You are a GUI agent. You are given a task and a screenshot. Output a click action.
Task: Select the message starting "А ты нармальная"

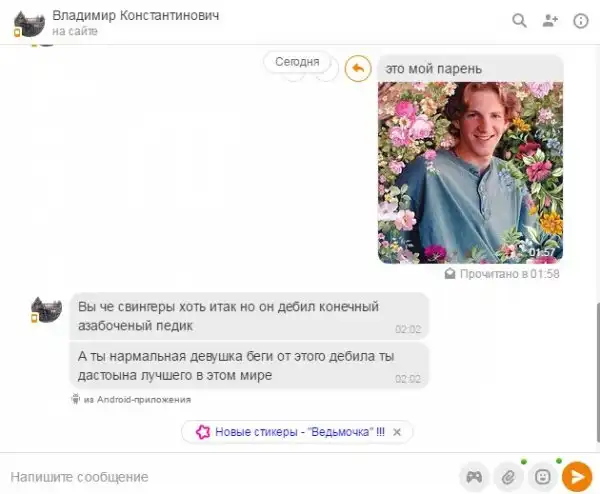(249, 366)
